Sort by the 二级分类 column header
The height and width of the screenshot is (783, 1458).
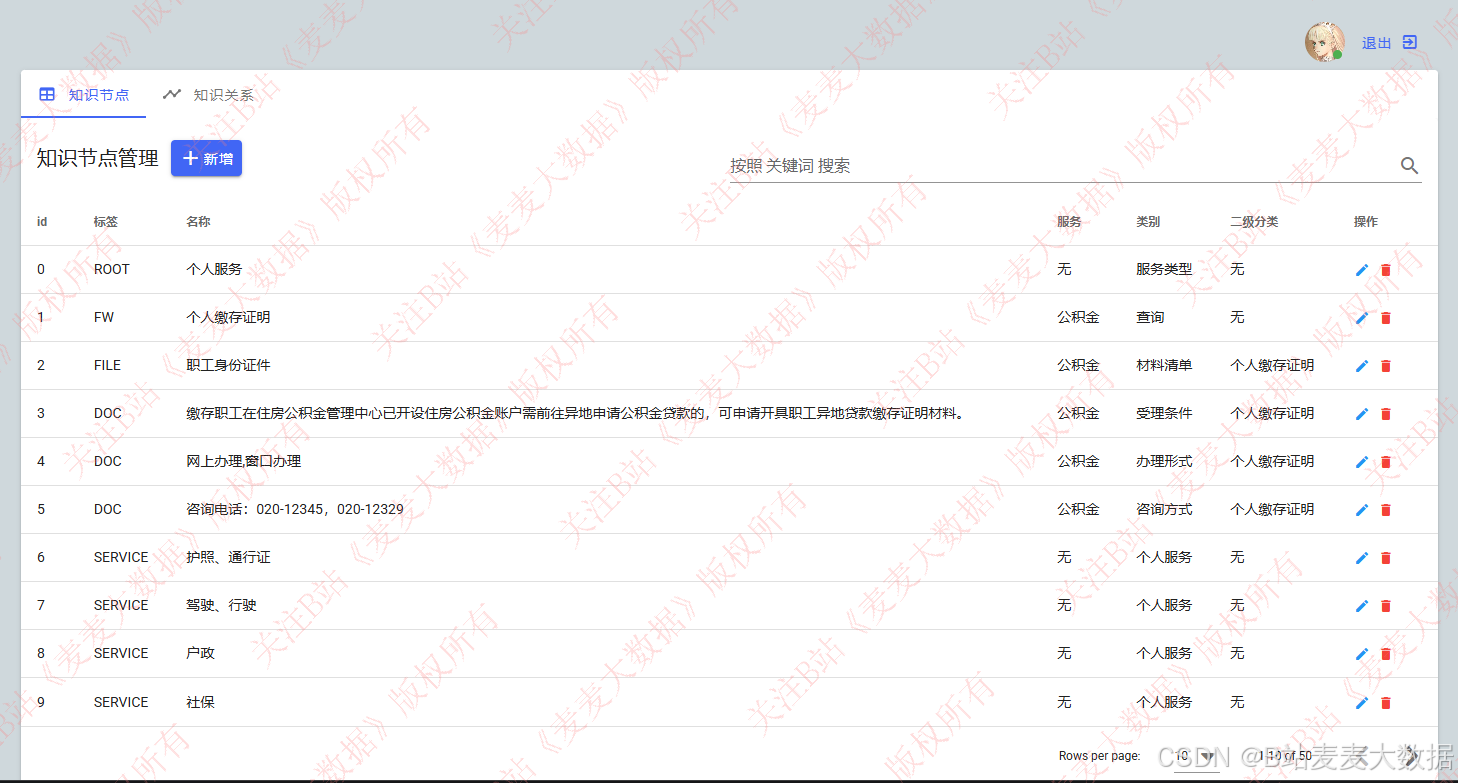1254,222
